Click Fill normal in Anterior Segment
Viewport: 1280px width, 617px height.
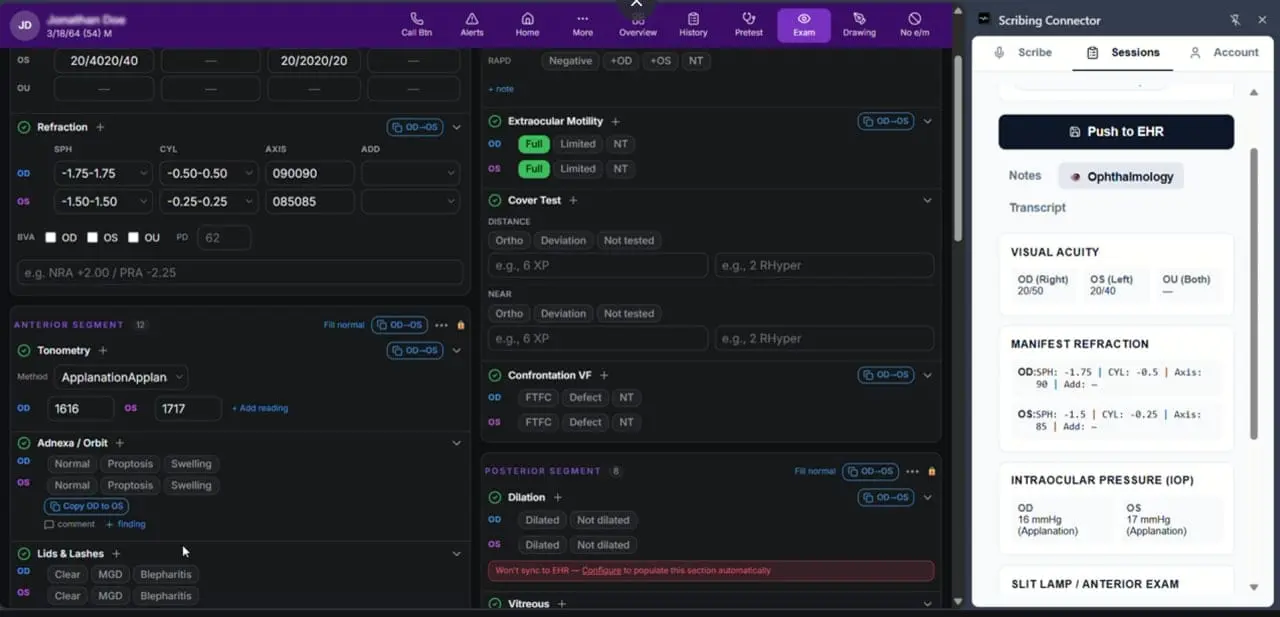click(344, 325)
